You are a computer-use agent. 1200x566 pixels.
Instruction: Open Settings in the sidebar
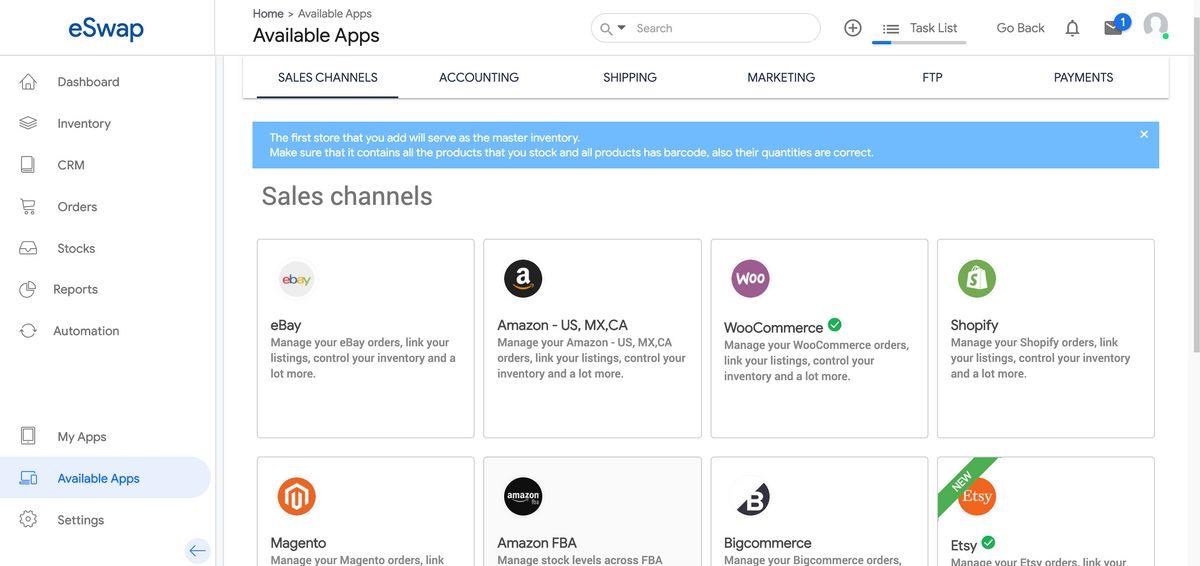click(81, 520)
